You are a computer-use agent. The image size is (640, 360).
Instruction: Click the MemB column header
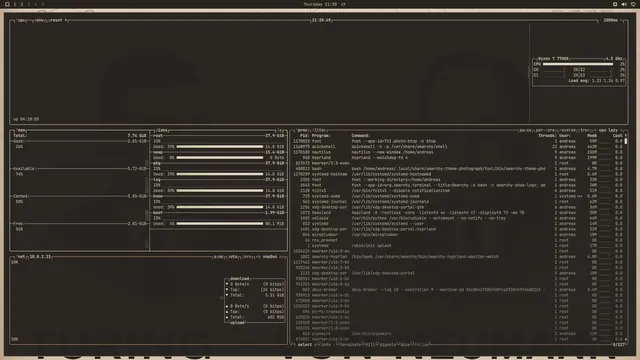click(592, 136)
